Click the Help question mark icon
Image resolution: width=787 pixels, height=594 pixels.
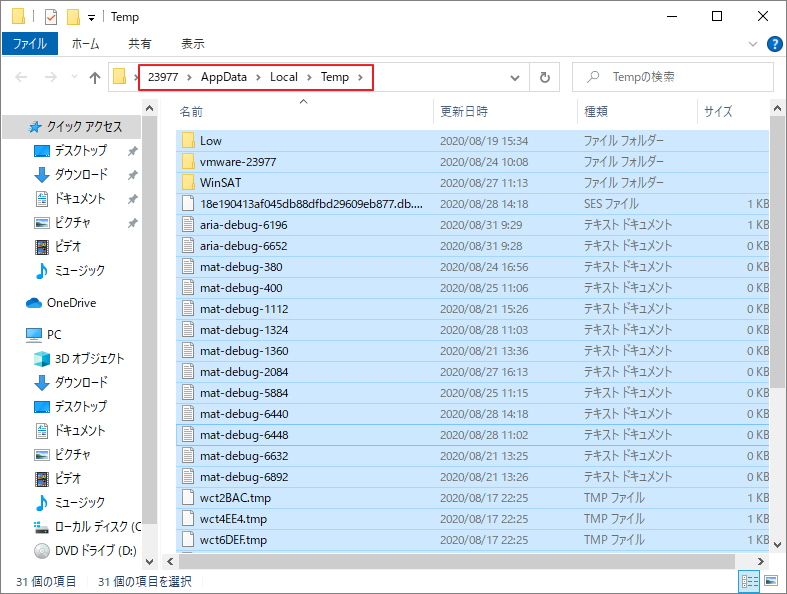[774, 44]
